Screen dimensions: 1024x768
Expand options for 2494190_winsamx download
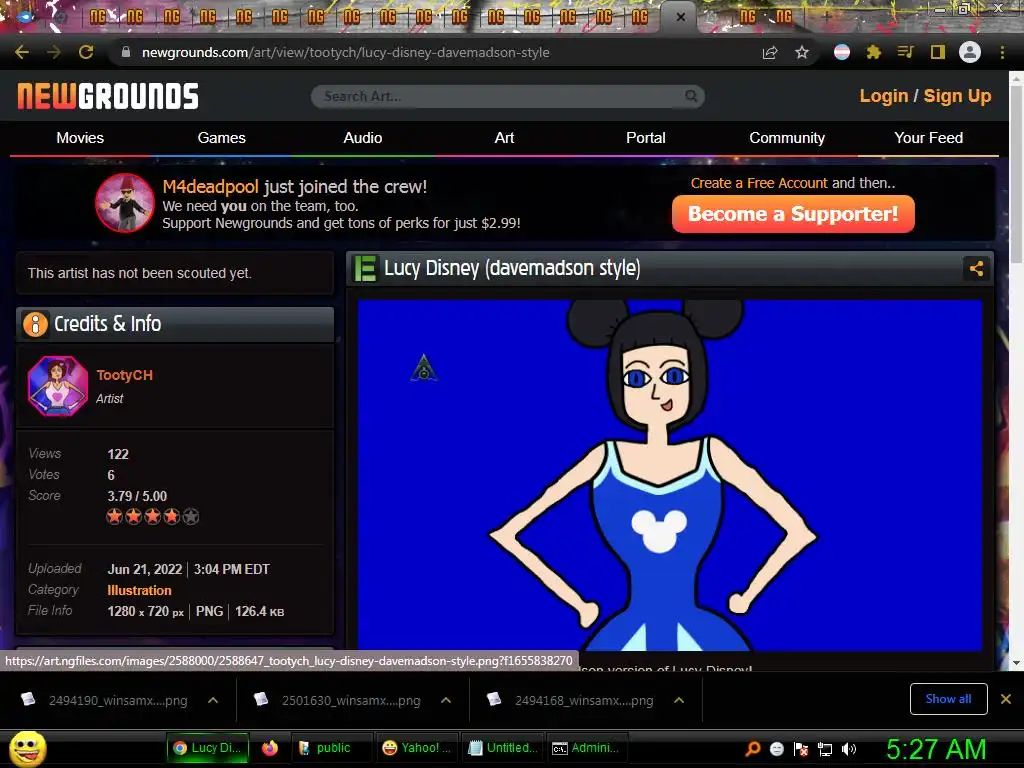click(213, 700)
